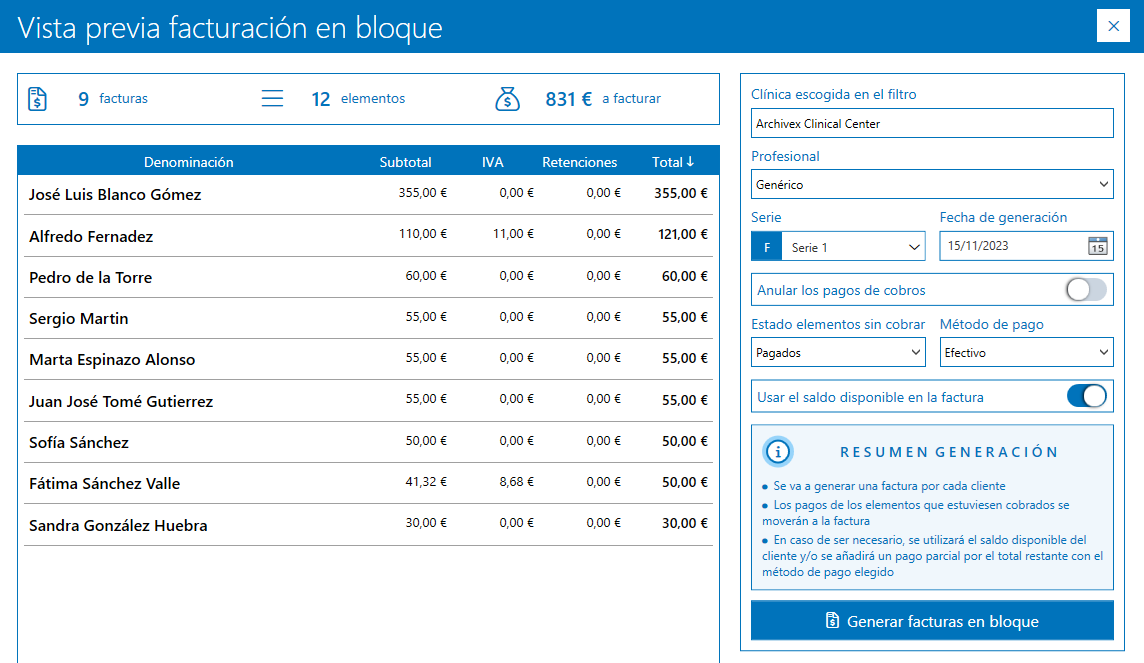Viewport: 1144px width, 663px height.
Task: Open the Profesional dropdown showing Genérico
Action: tap(932, 184)
